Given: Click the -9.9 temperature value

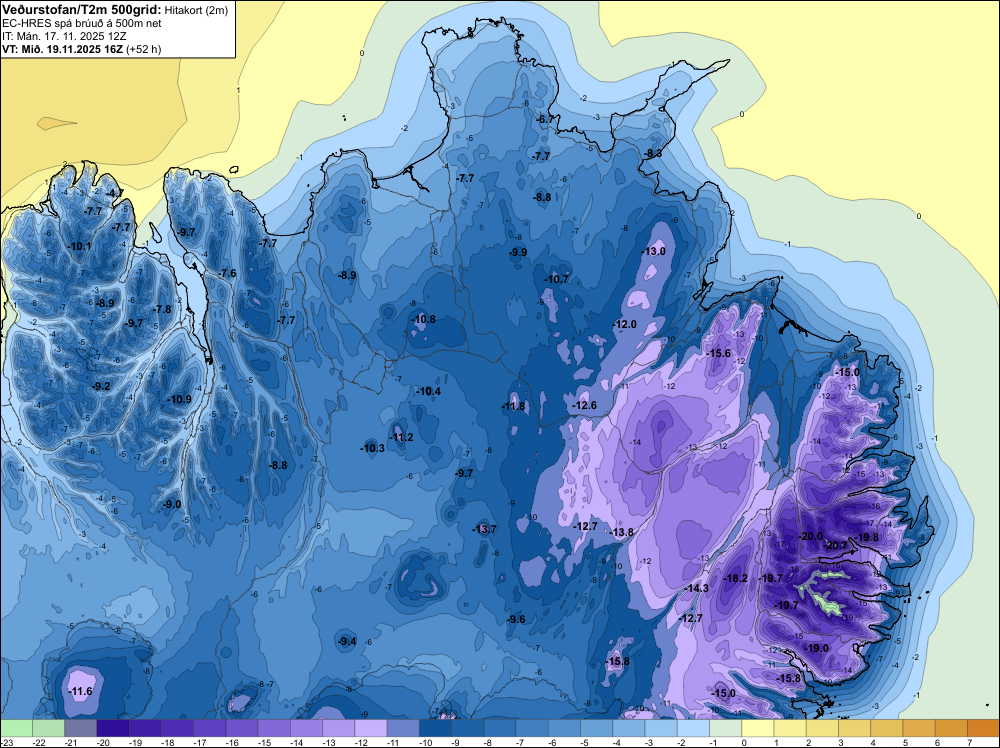Looking at the screenshot, I should (x=518, y=253).
